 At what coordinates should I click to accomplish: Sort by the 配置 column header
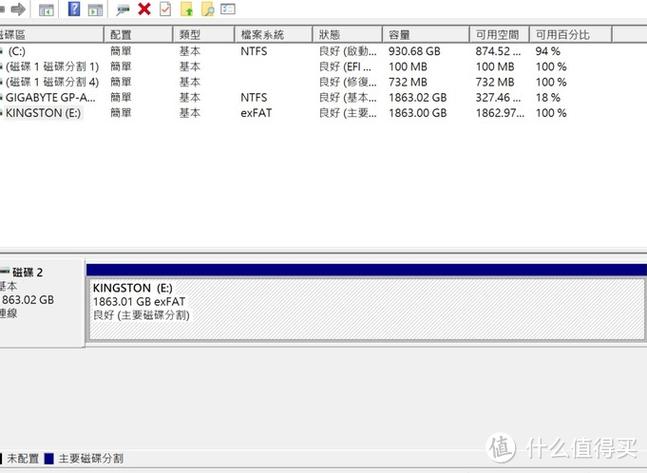click(138, 35)
